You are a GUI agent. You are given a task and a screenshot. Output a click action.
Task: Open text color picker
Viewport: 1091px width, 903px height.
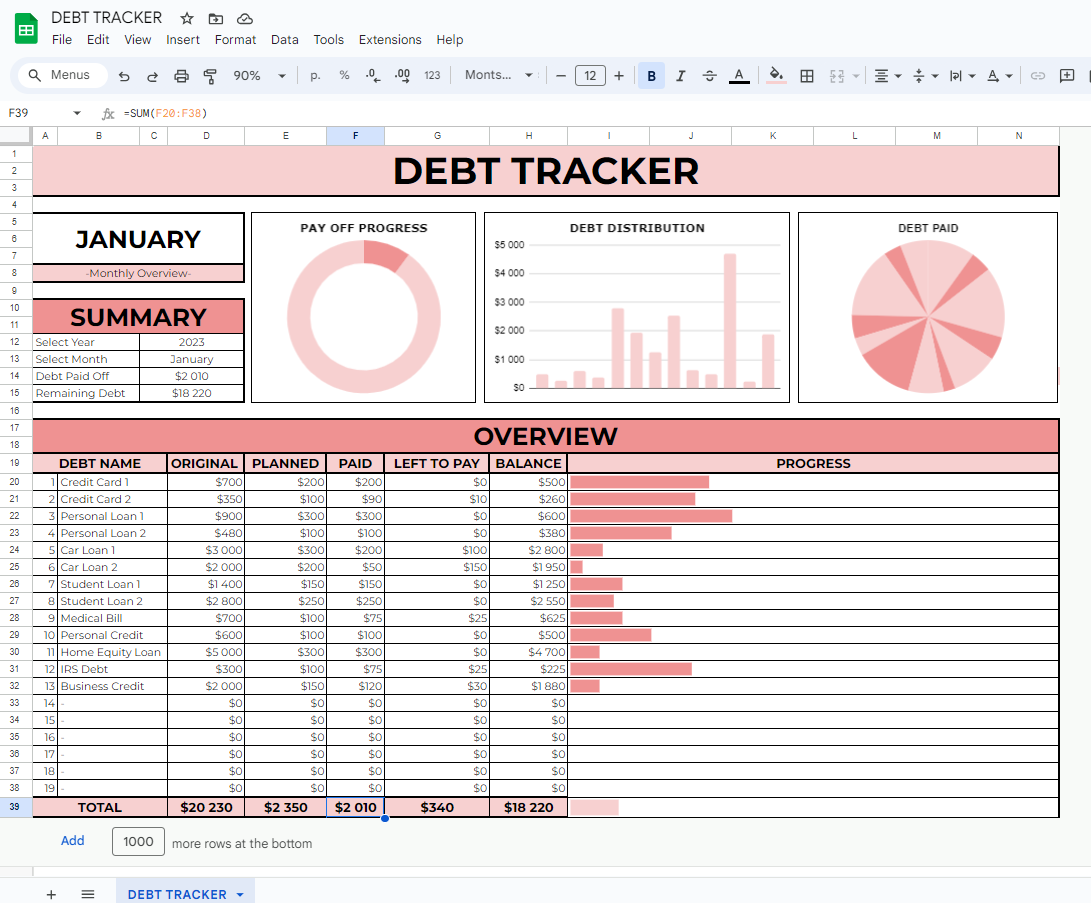pyautogui.click(x=739, y=76)
